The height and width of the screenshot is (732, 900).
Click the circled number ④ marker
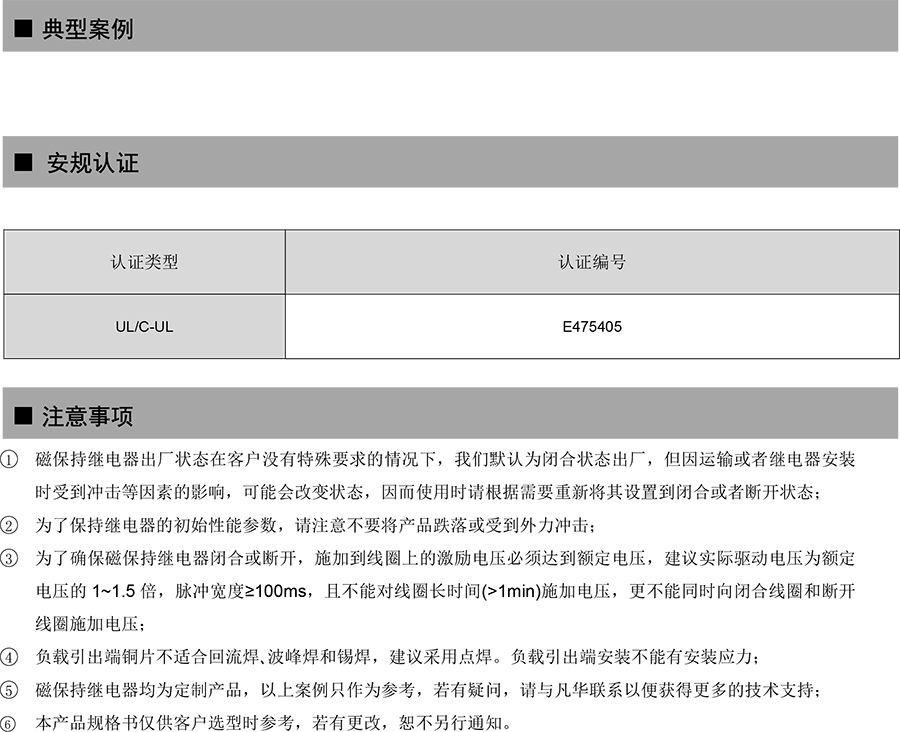pos(10,658)
